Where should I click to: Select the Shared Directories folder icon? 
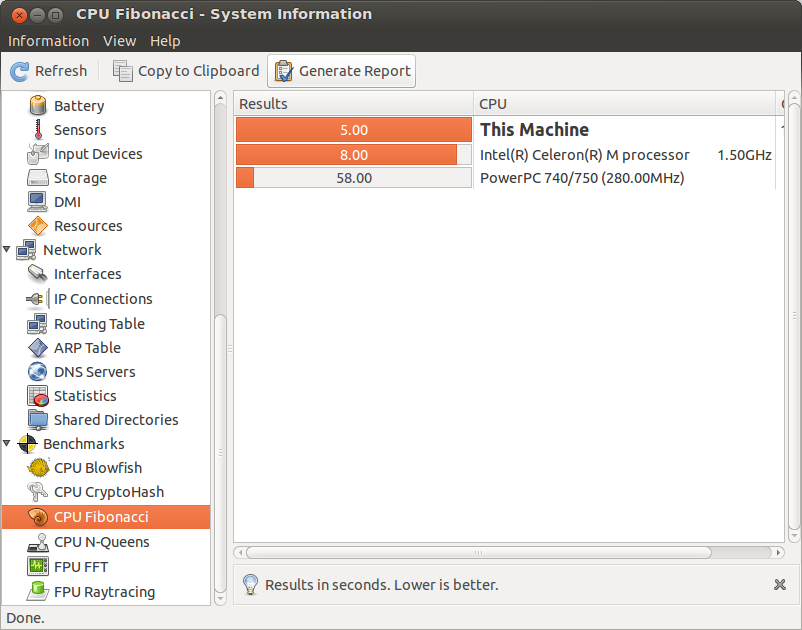click(38, 420)
